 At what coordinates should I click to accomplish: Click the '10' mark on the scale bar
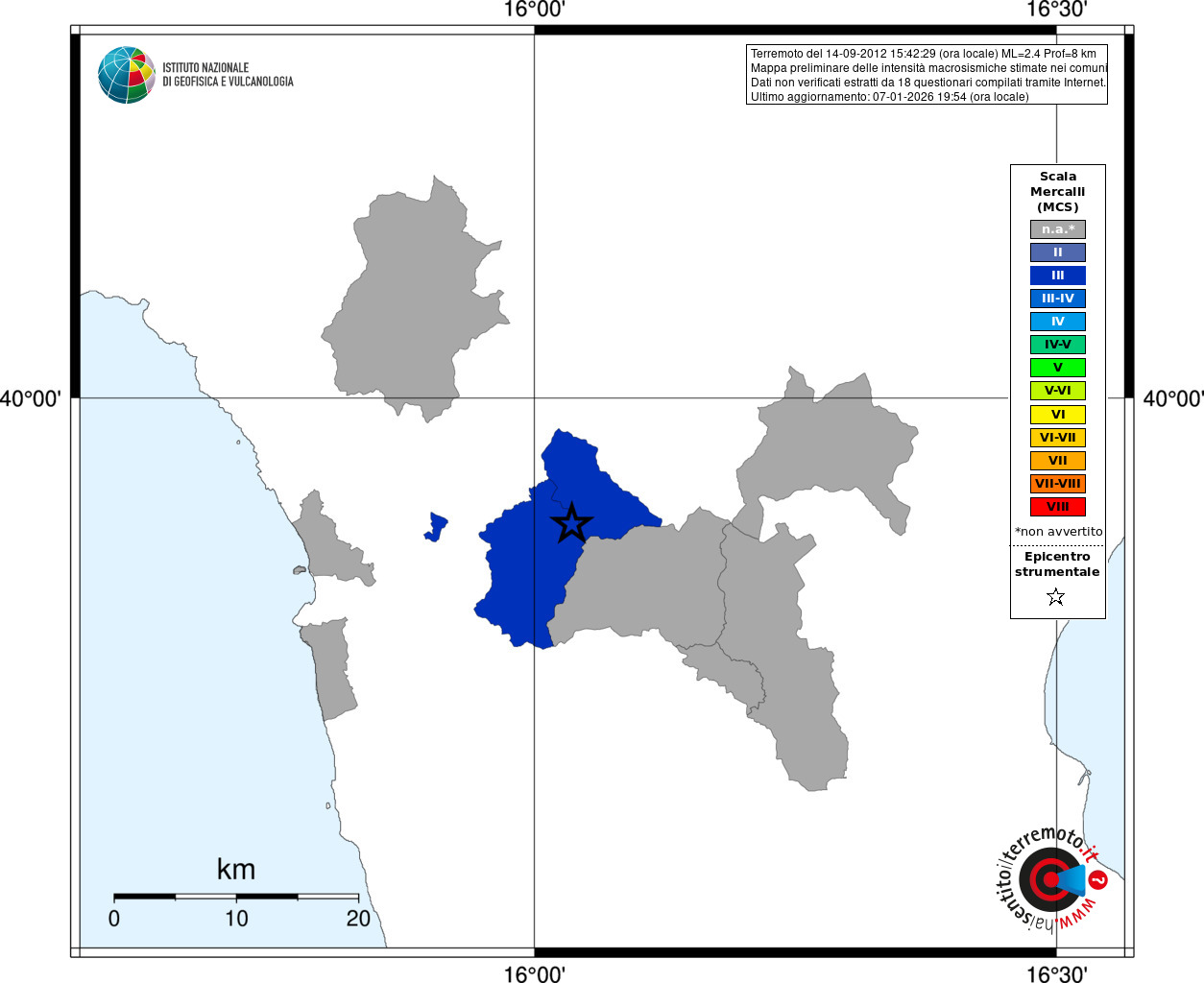click(236, 919)
